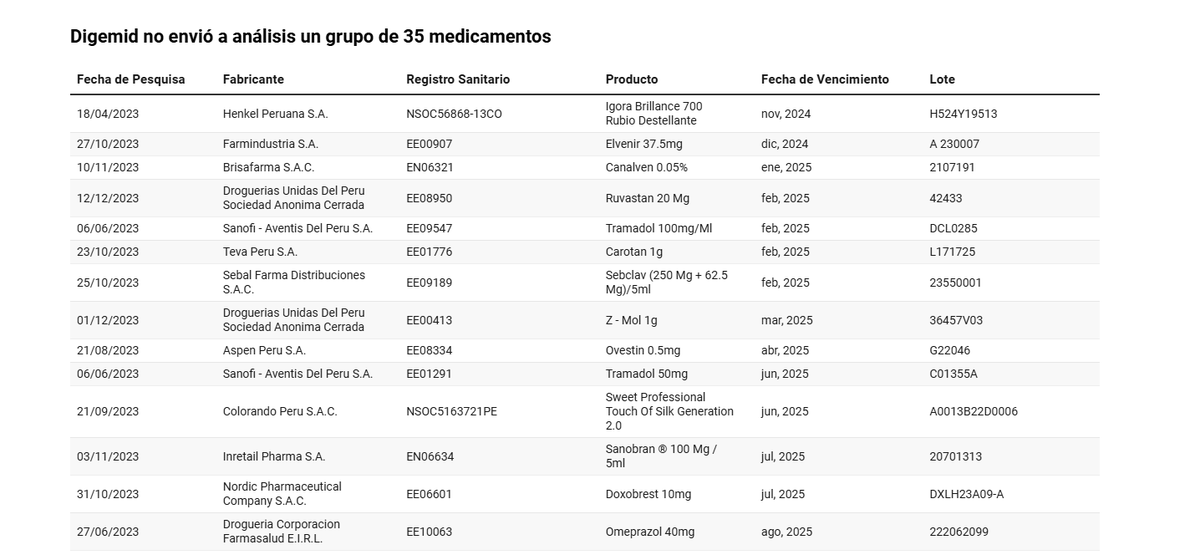Select lot A0013B22D0006
Image resolution: width=1200 pixels, height=555 pixels.
point(974,411)
